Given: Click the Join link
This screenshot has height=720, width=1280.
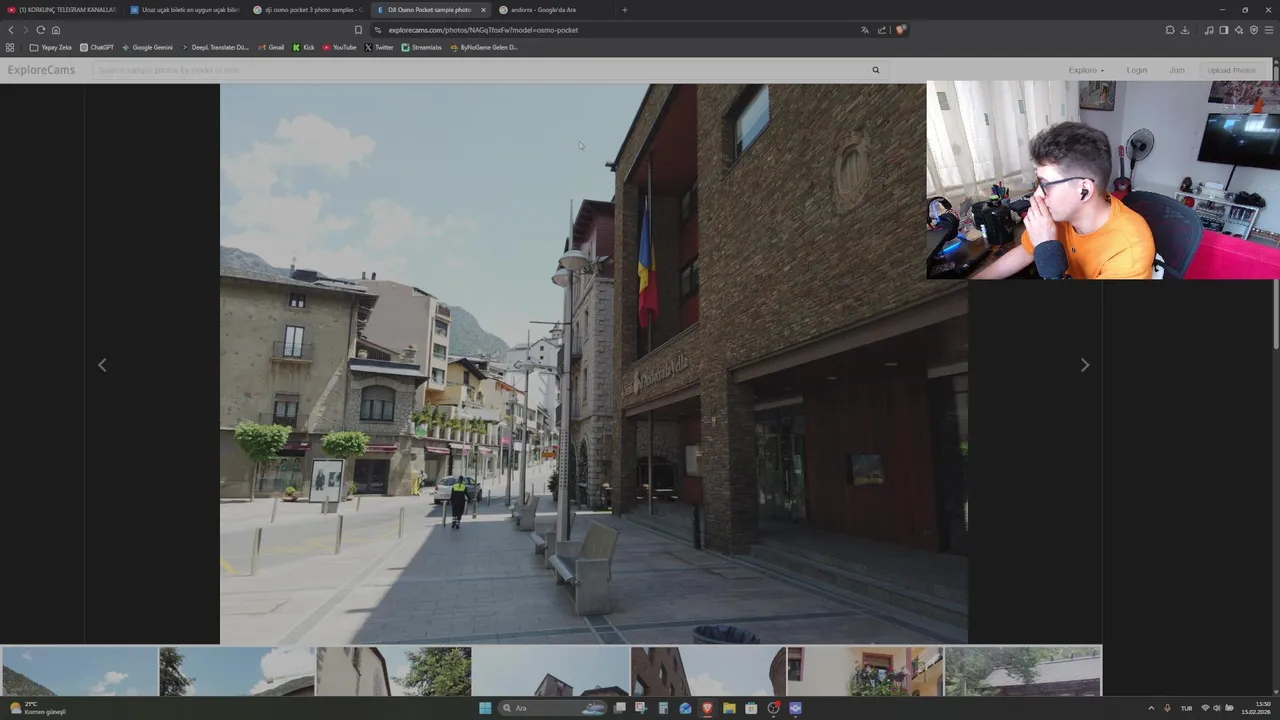Looking at the screenshot, I should (x=1177, y=70).
